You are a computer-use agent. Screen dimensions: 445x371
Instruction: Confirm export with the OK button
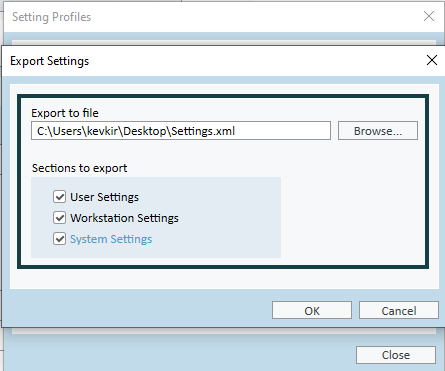point(312,310)
